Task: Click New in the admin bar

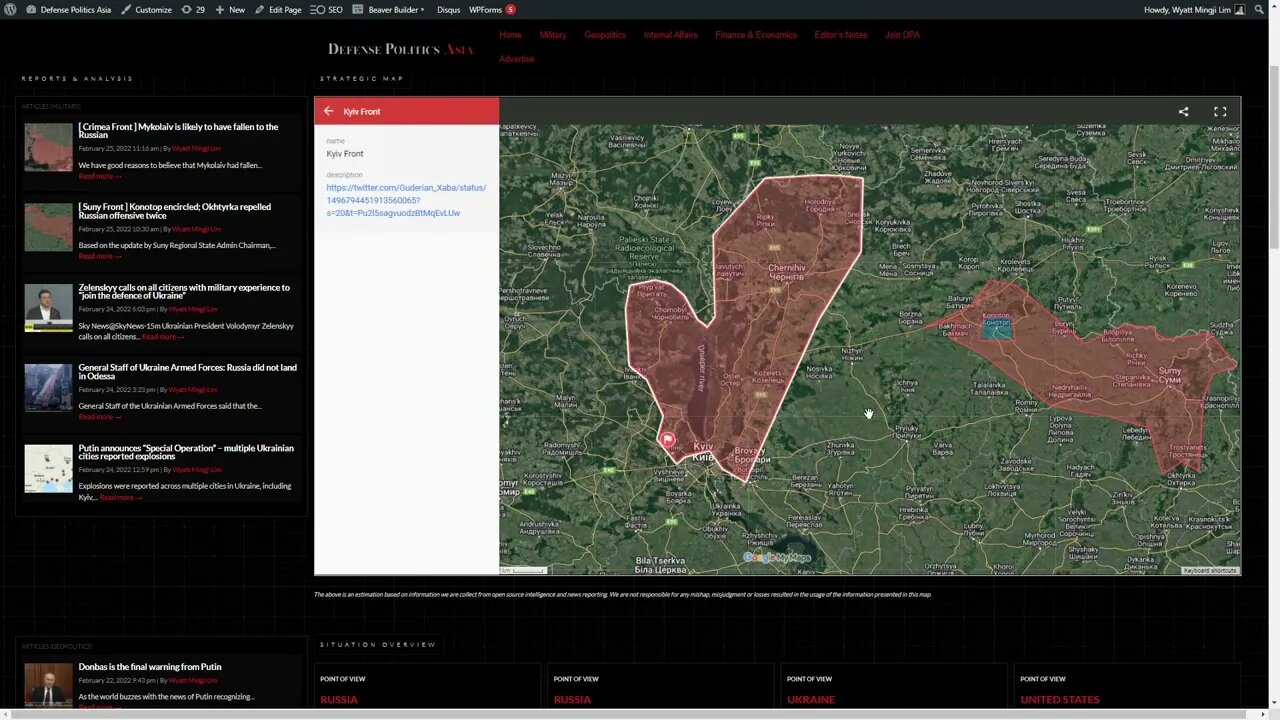Action: tap(230, 9)
